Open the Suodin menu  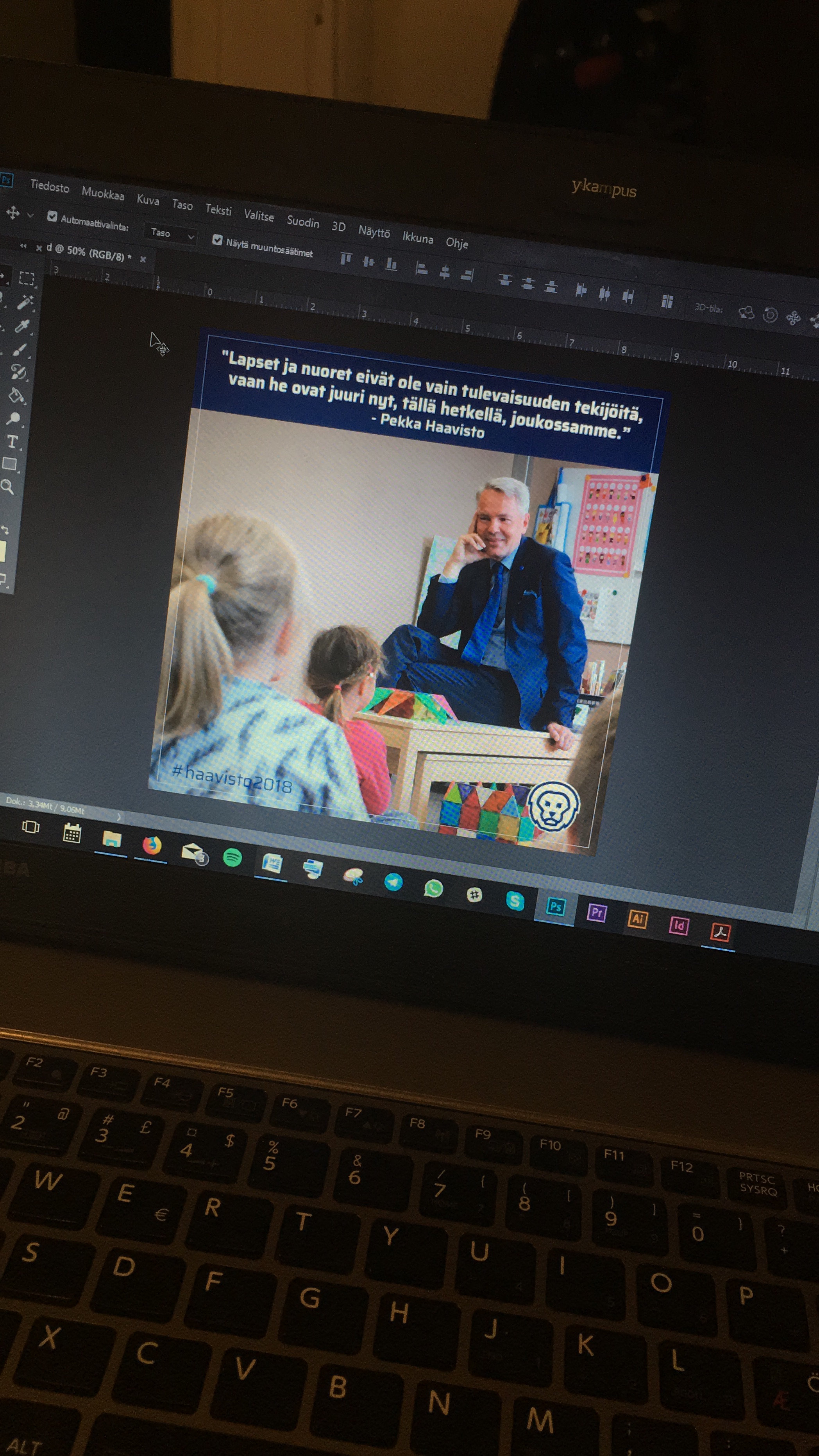click(303, 222)
